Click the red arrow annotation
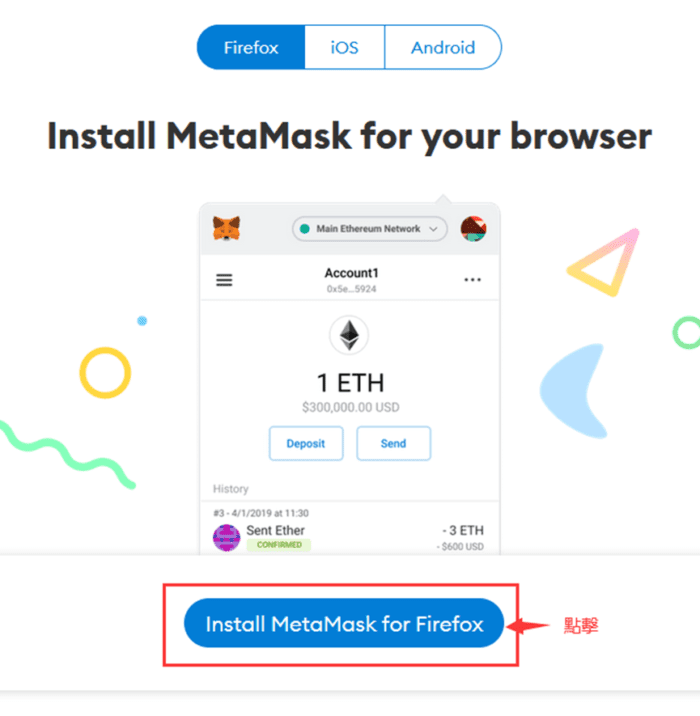 click(527, 626)
